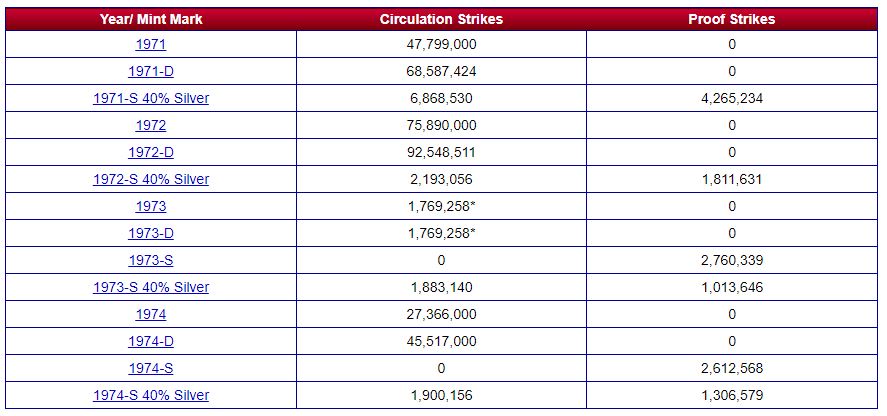Click the 1,769,258* value in 1973 row
This screenshot has width=887, height=416.
(441, 207)
